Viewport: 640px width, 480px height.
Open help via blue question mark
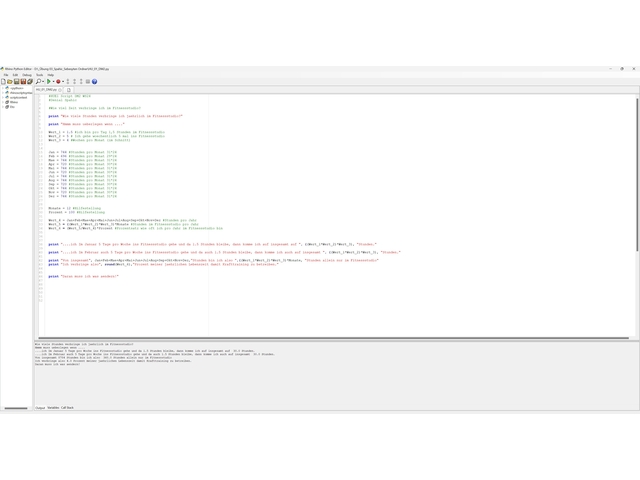94,82
